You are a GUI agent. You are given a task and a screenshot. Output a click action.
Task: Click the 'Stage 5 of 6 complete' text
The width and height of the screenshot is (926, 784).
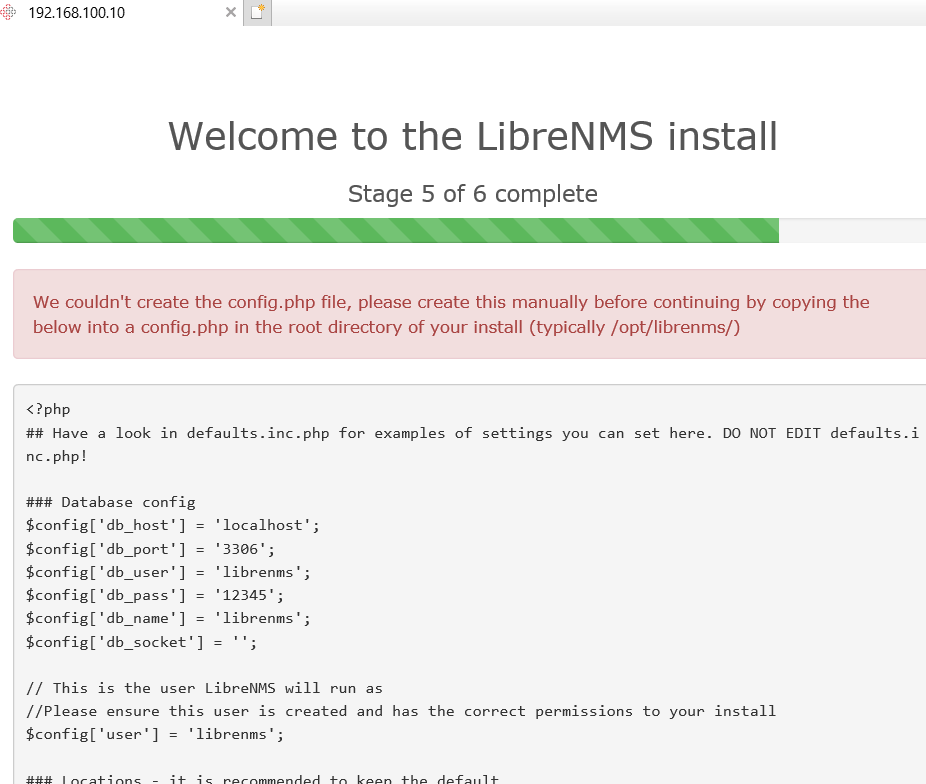pyautogui.click(x=472, y=194)
